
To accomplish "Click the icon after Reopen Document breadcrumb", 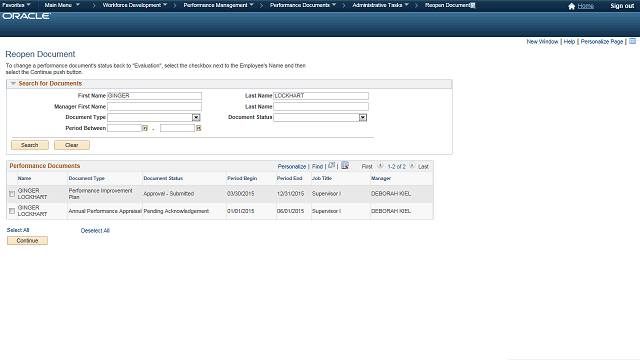I will [x=473, y=5].
